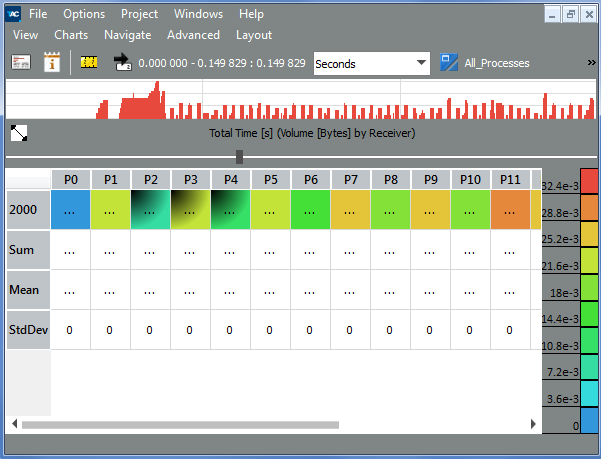
Task: Open the Navigate menu
Action: point(128,34)
